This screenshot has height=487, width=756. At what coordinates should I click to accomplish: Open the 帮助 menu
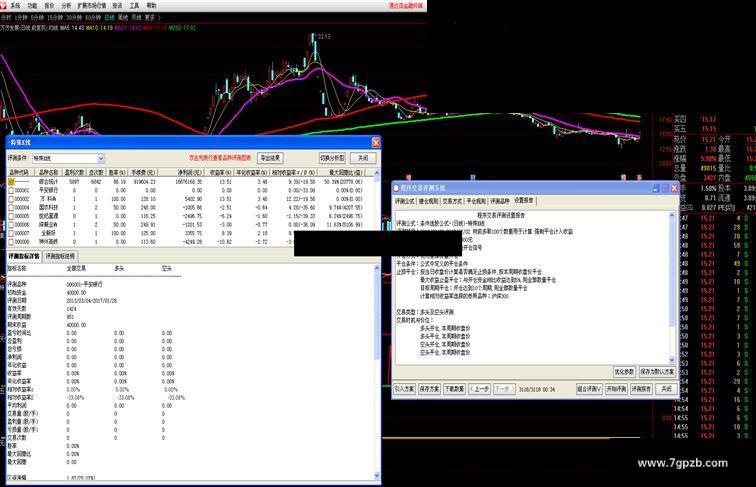click(151, 6)
